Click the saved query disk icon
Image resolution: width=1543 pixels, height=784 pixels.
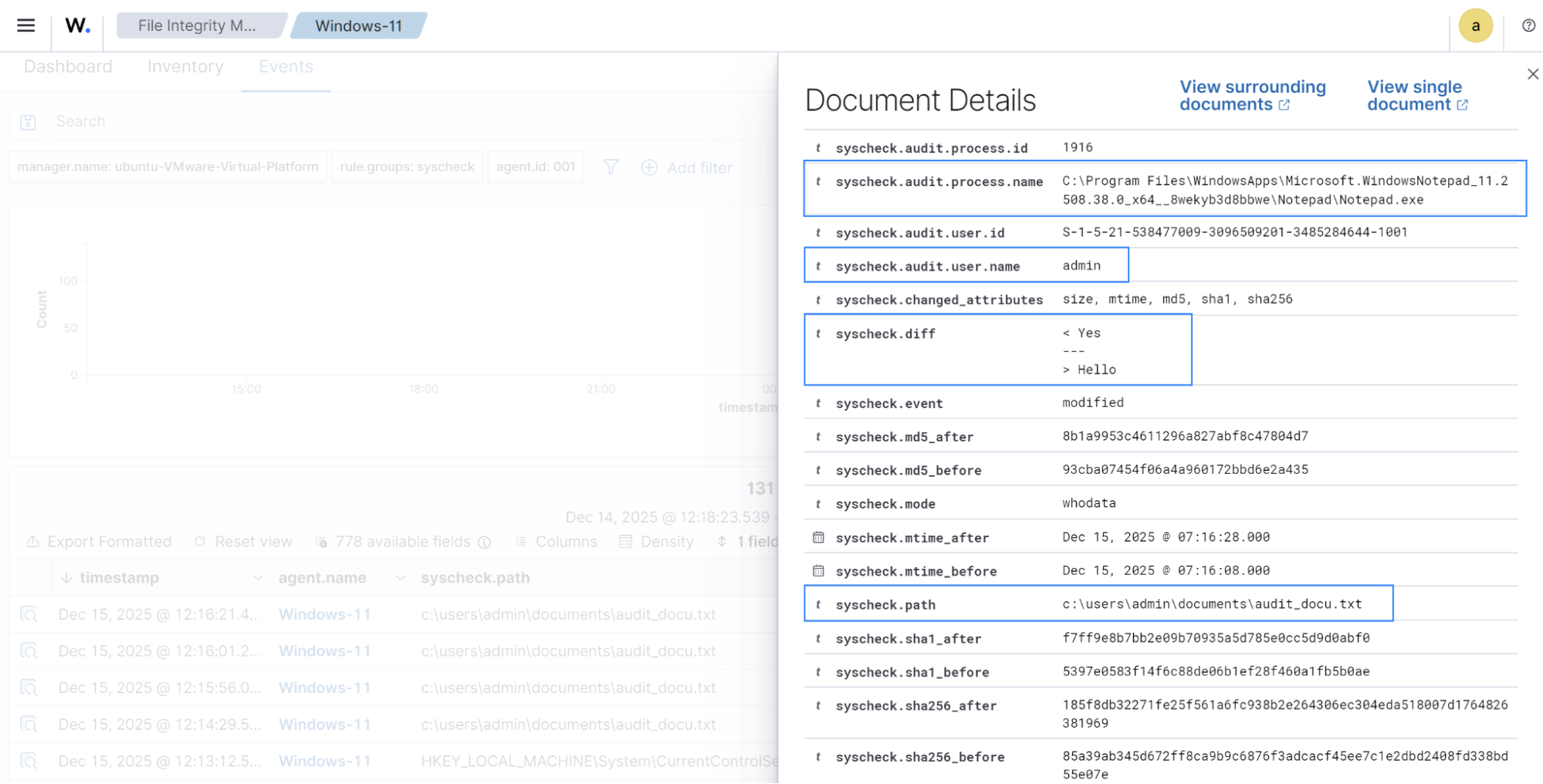tap(29, 122)
